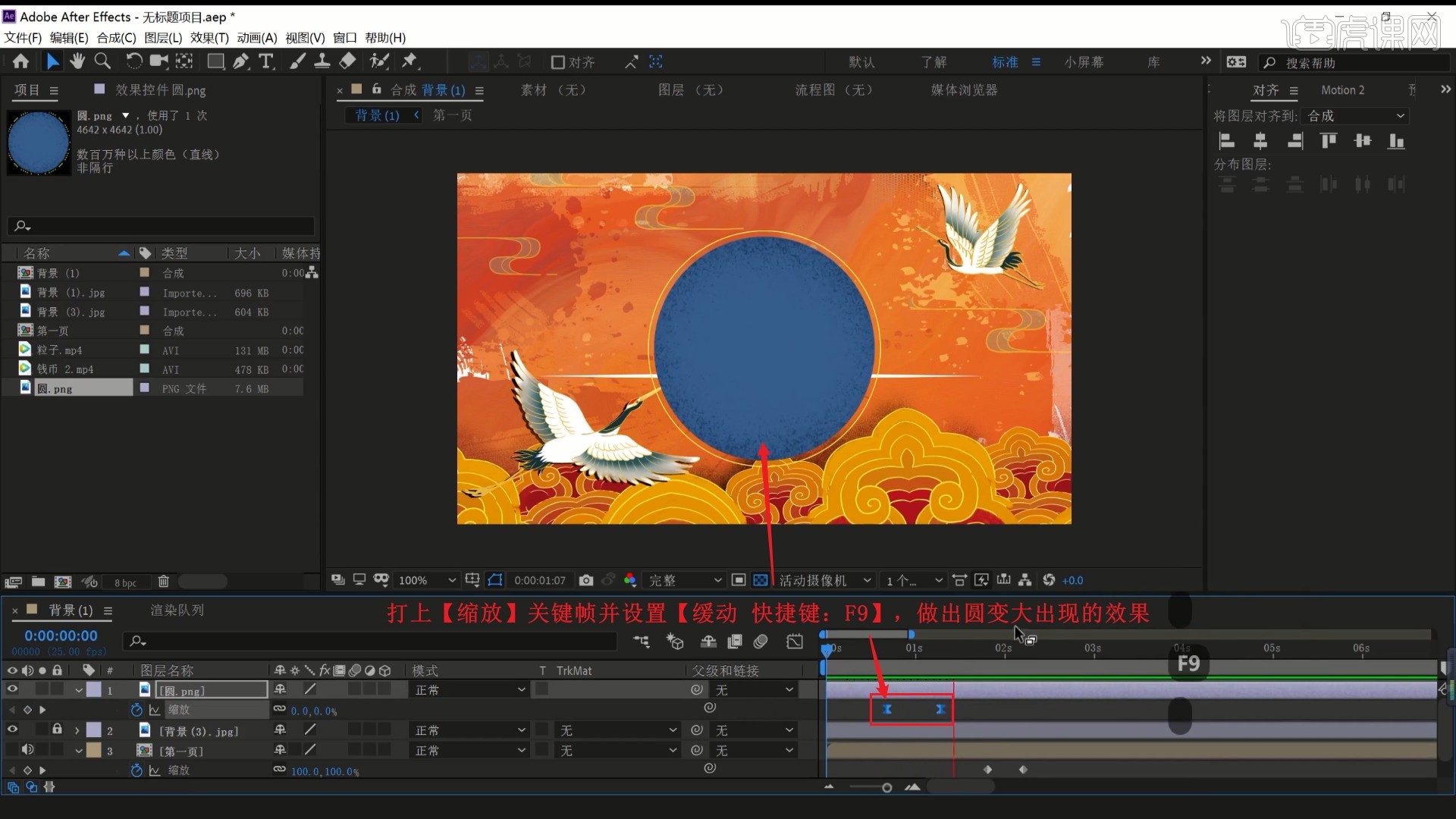Click the transparency grid toggle icon
This screenshot has height=819, width=1456.
761,580
